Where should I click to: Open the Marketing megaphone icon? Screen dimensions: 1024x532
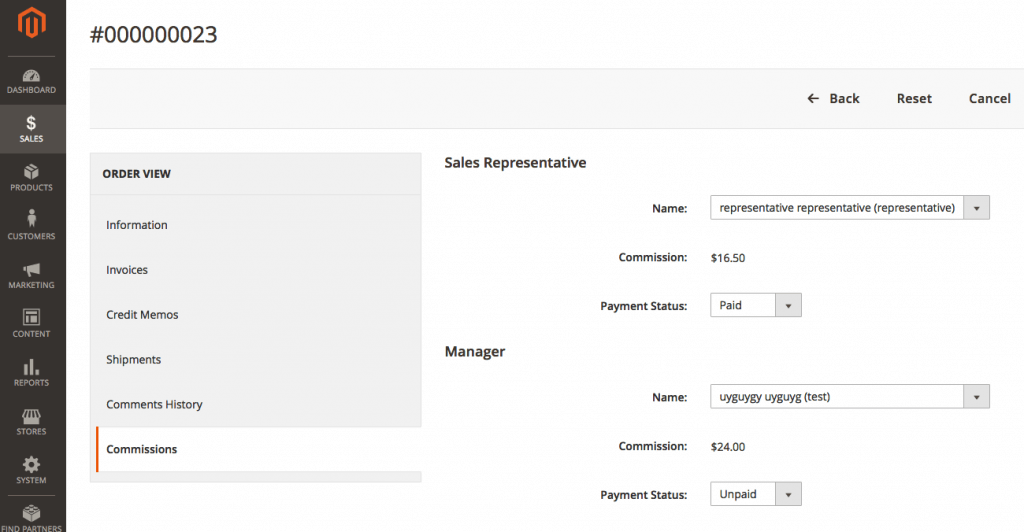pyautogui.click(x=32, y=270)
